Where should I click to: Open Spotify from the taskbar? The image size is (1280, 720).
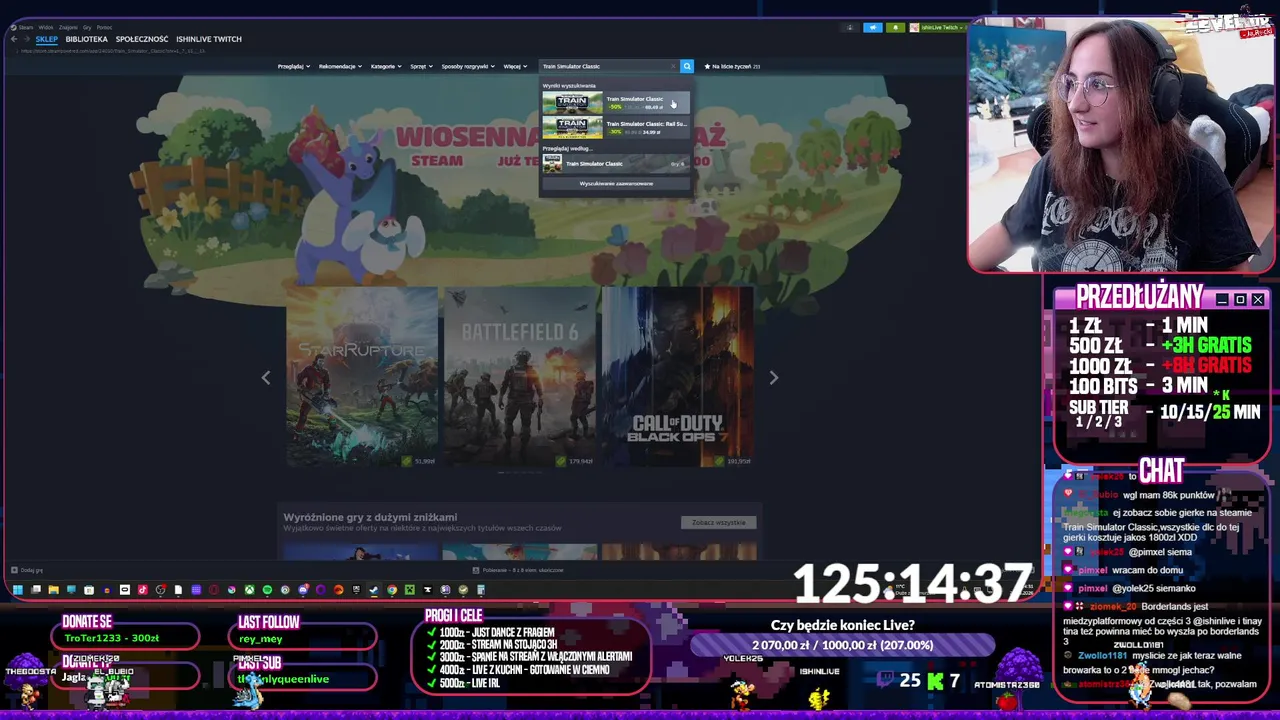(267, 590)
